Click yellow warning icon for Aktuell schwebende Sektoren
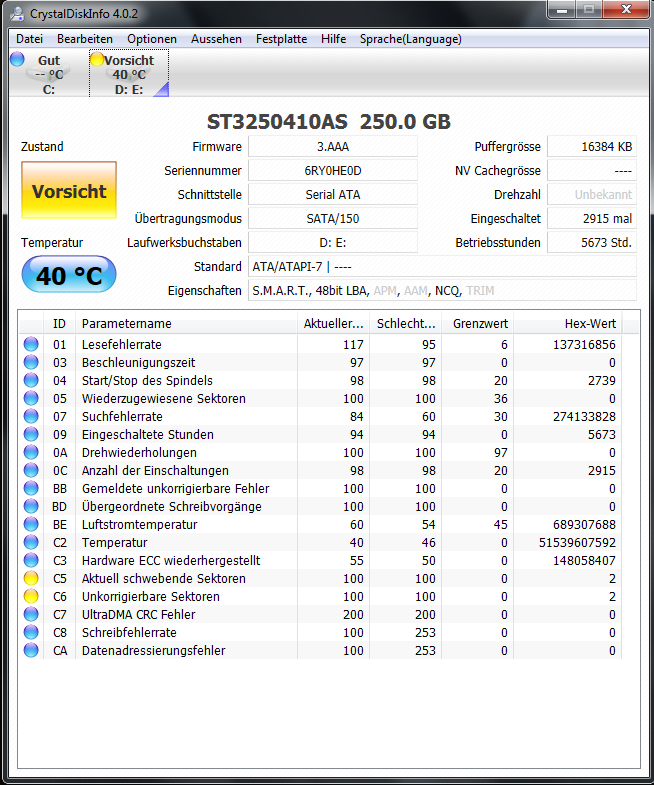The image size is (654, 785). tap(31, 579)
